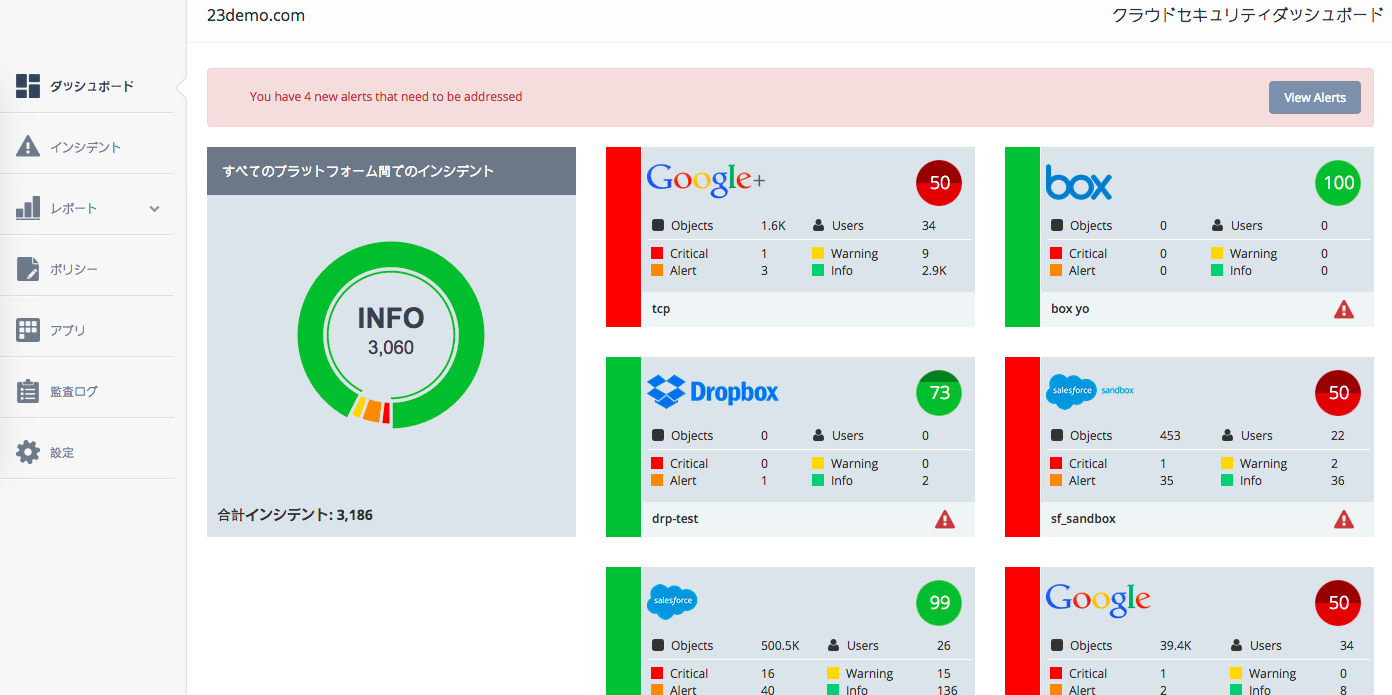
Task: Click the green Info swatch on box card
Action: pos(1217,271)
